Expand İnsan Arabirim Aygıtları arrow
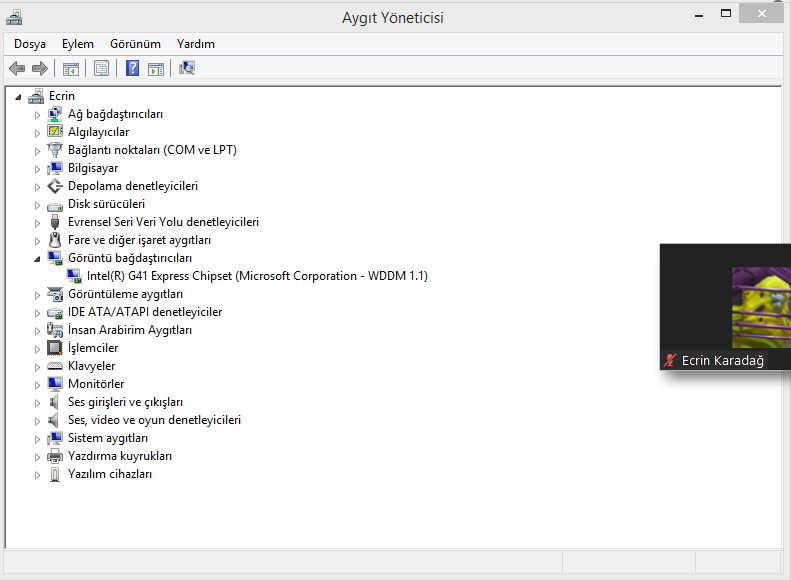 point(37,331)
